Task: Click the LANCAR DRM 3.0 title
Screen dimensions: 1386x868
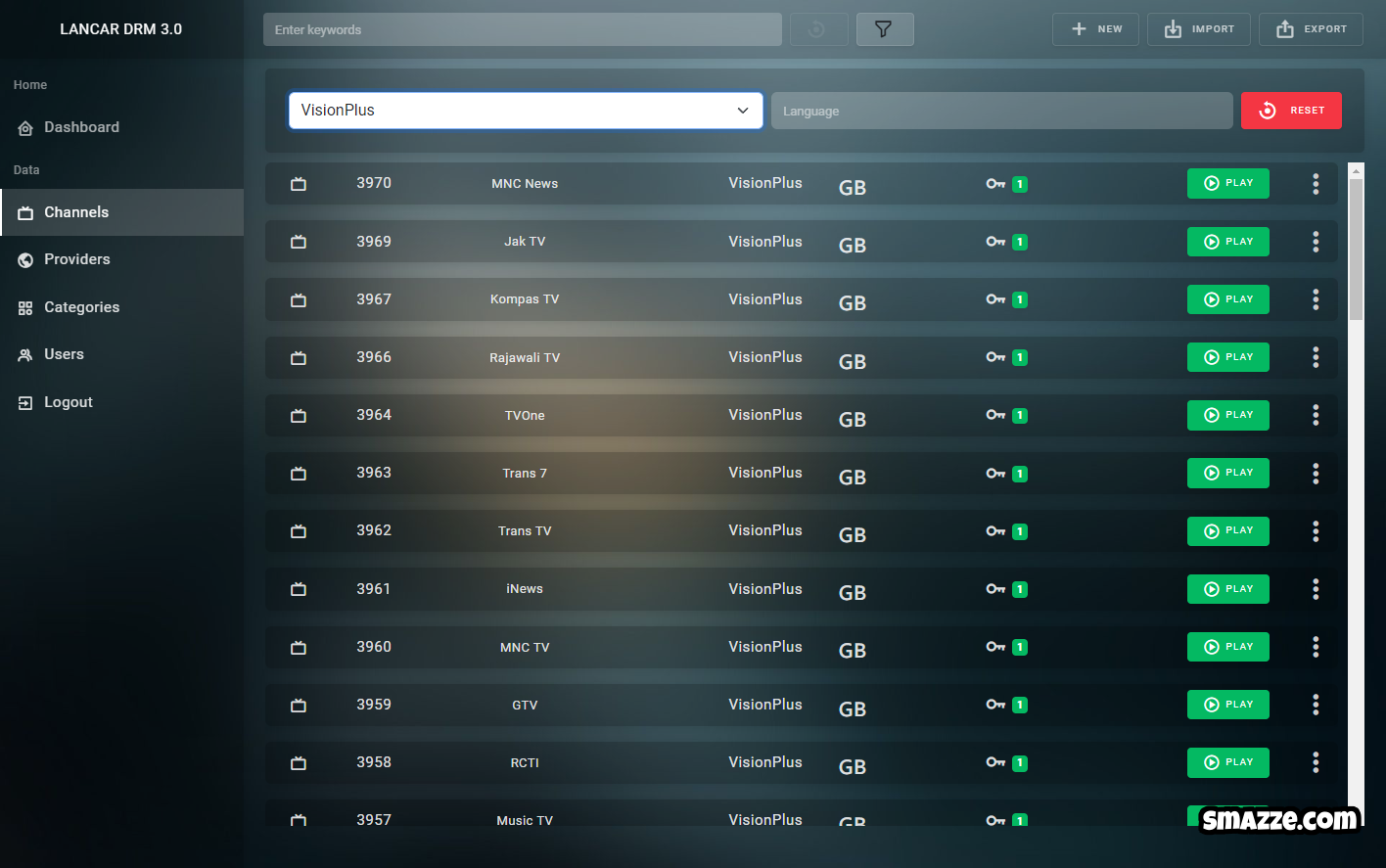Action: click(x=121, y=29)
